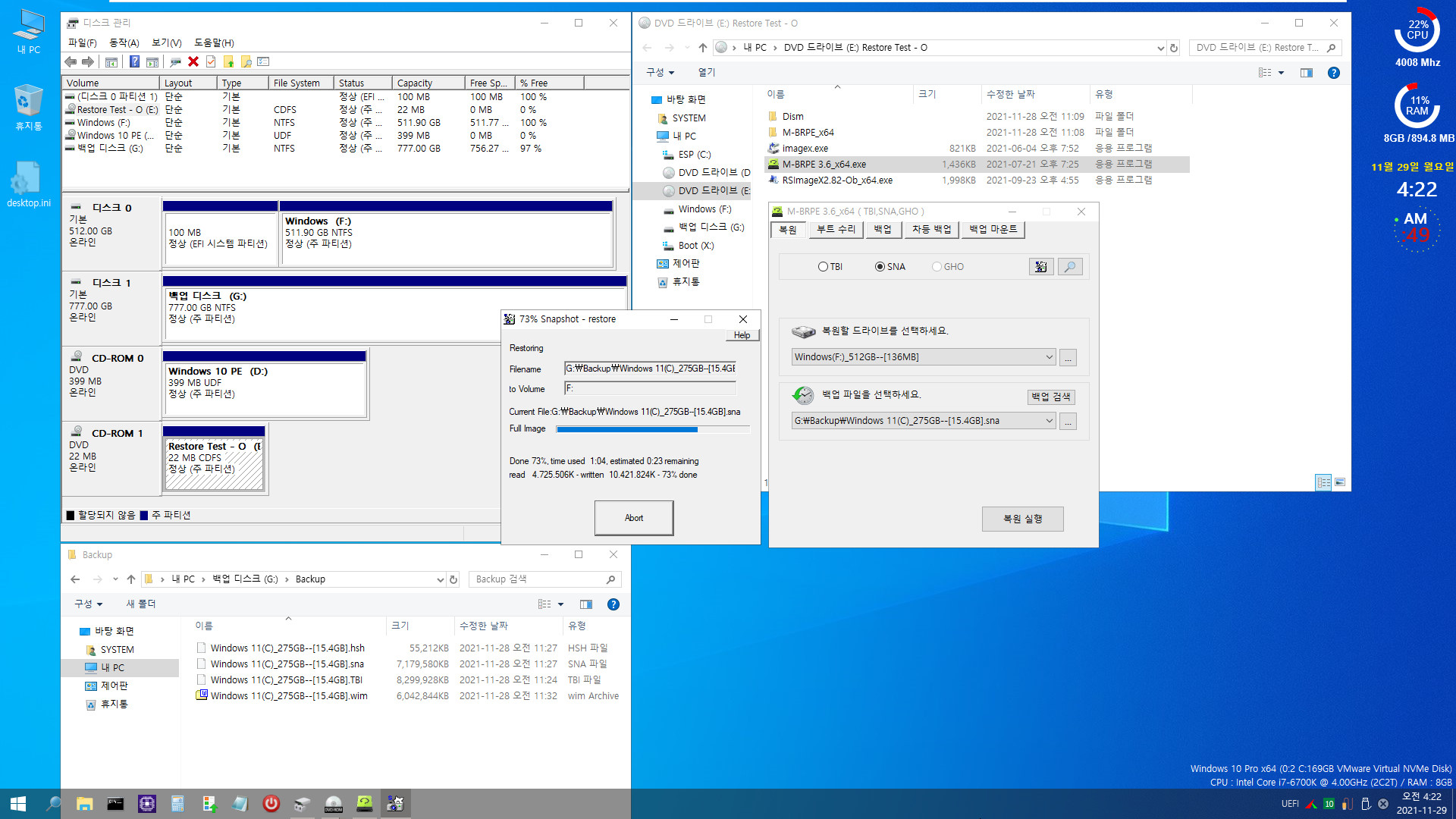Open view options dropdown in Backup explorer
This screenshot has height=819, width=1456.
pyautogui.click(x=561, y=604)
